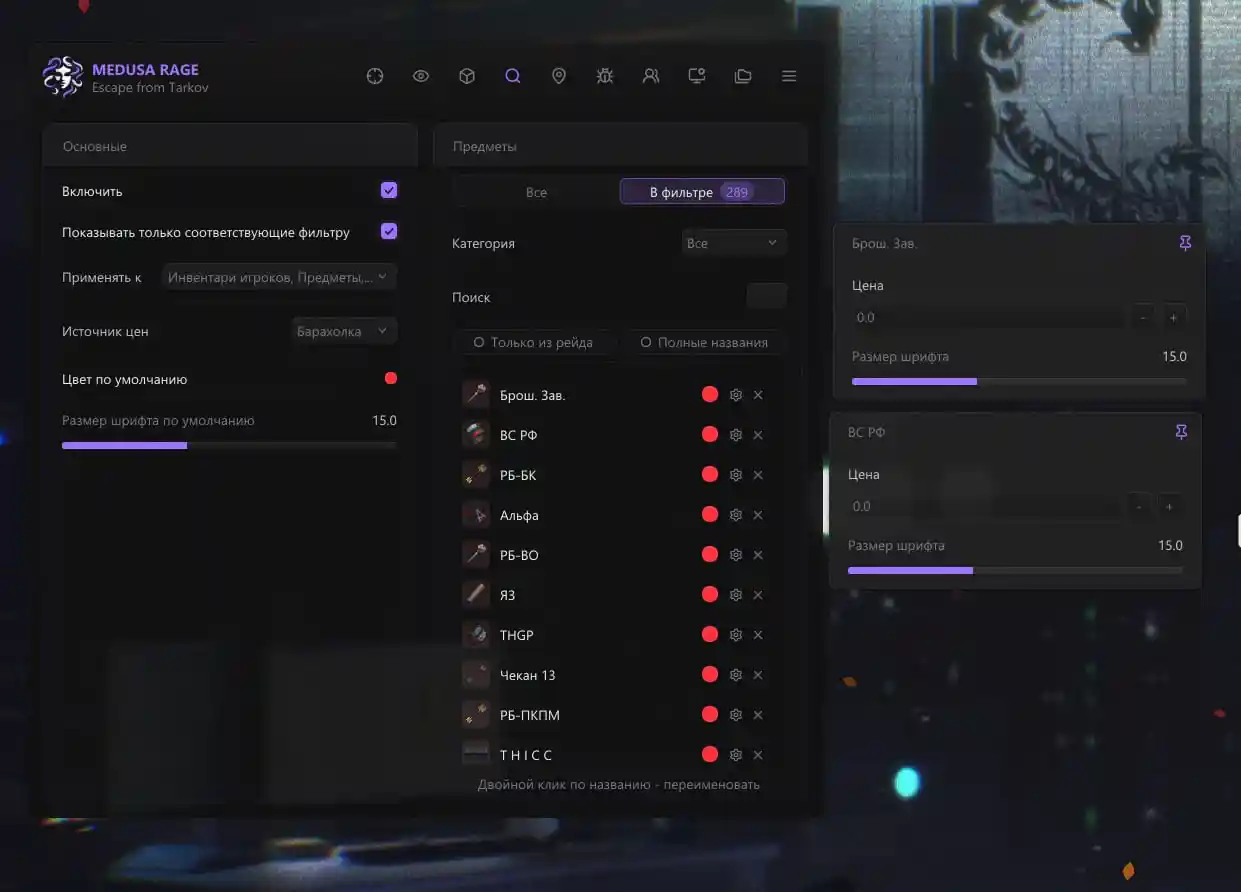This screenshot has width=1241, height=892.
Task: Select the magnifier search tab icon
Action: tap(513, 76)
